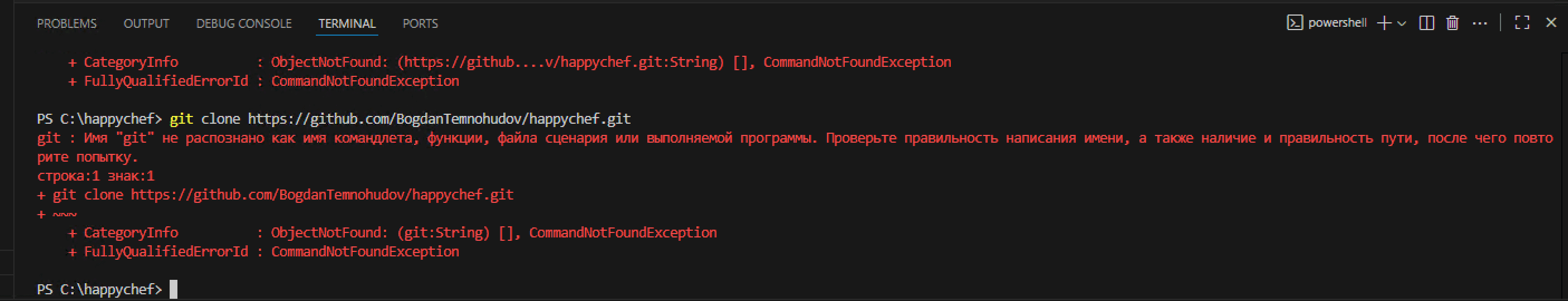The image size is (1568, 301).
Task: Split the terminal pane
Action: pos(1426,23)
